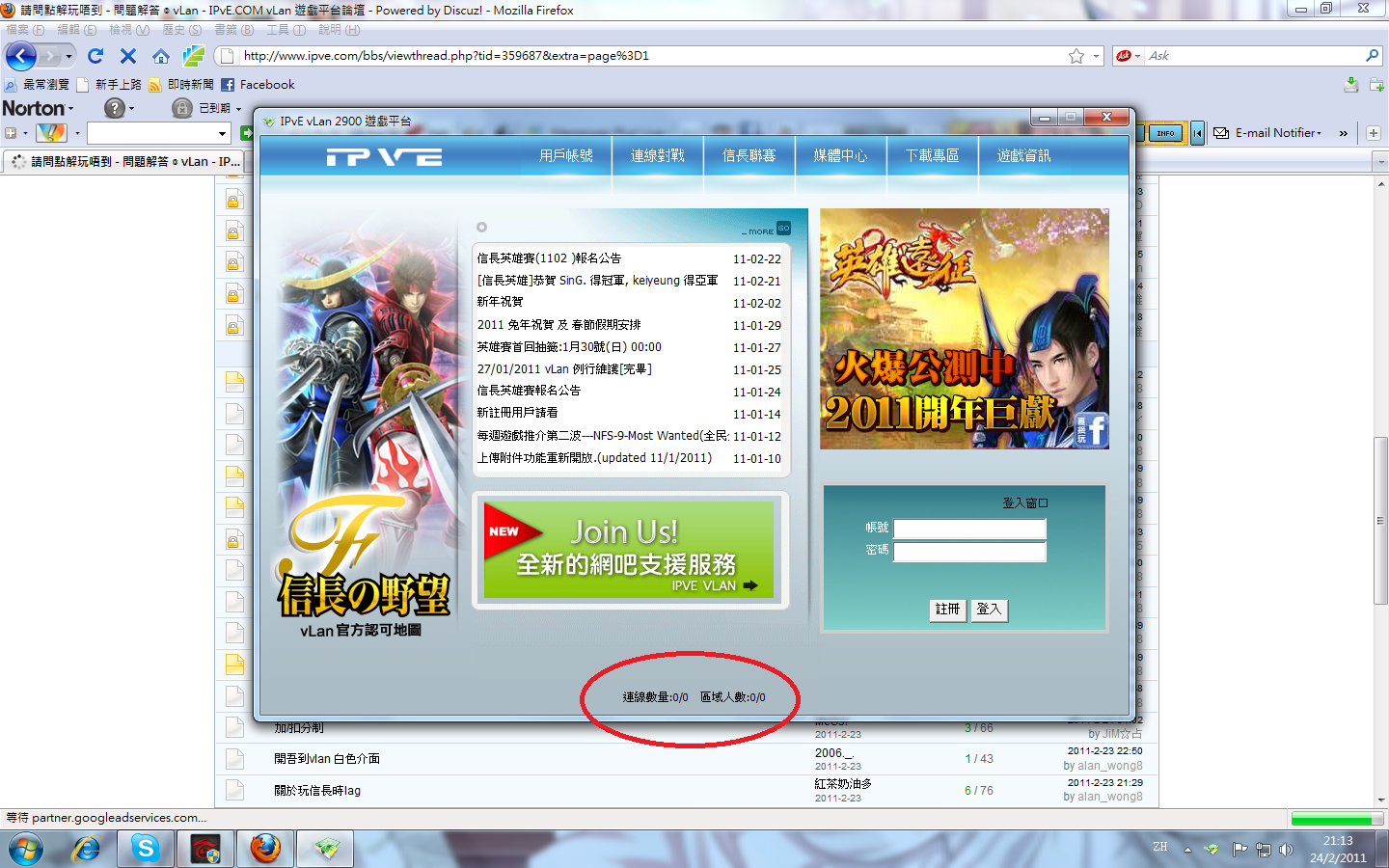This screenshot has height=868, width=1389.
Task: Launch Internet Explorer from taskbar
Action: [x=87, y=850]
